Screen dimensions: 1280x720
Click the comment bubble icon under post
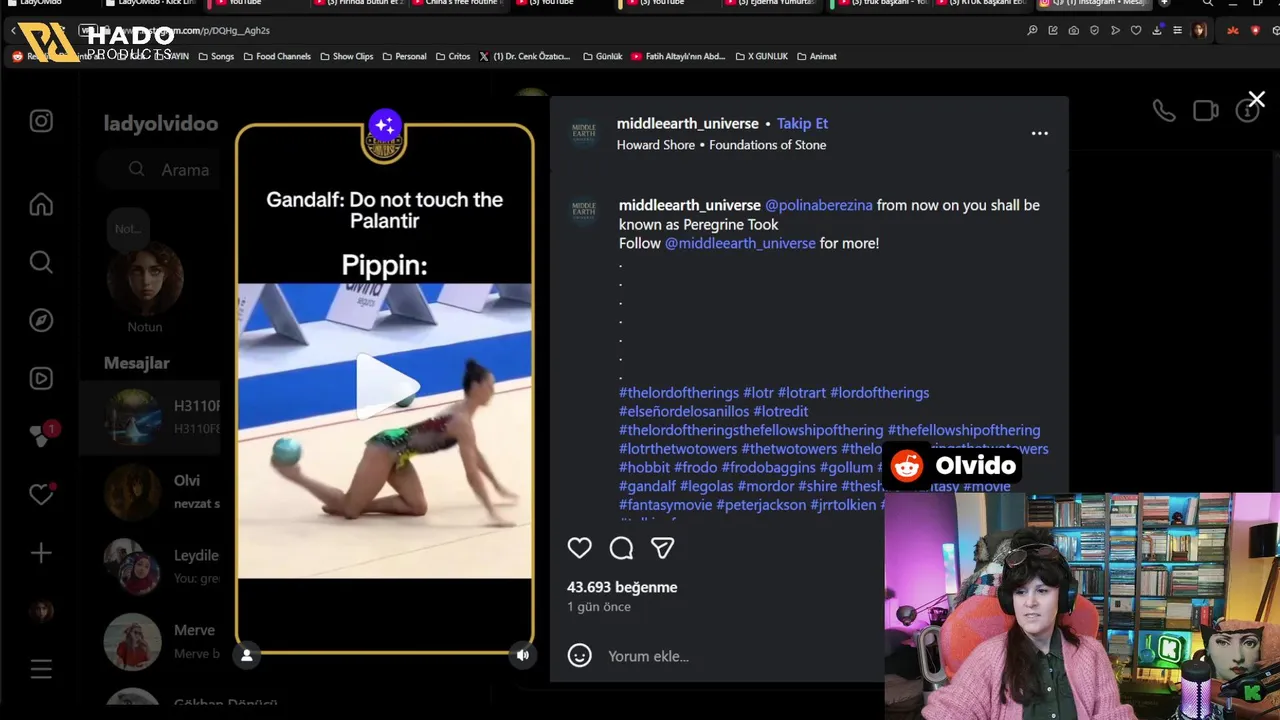(621, 547)
